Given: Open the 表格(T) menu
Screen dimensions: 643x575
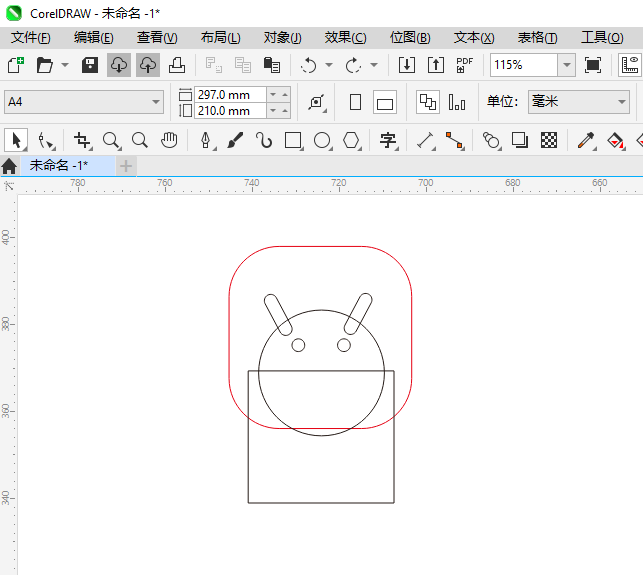Looking at the screenshot, I should [x=538, y=38].
